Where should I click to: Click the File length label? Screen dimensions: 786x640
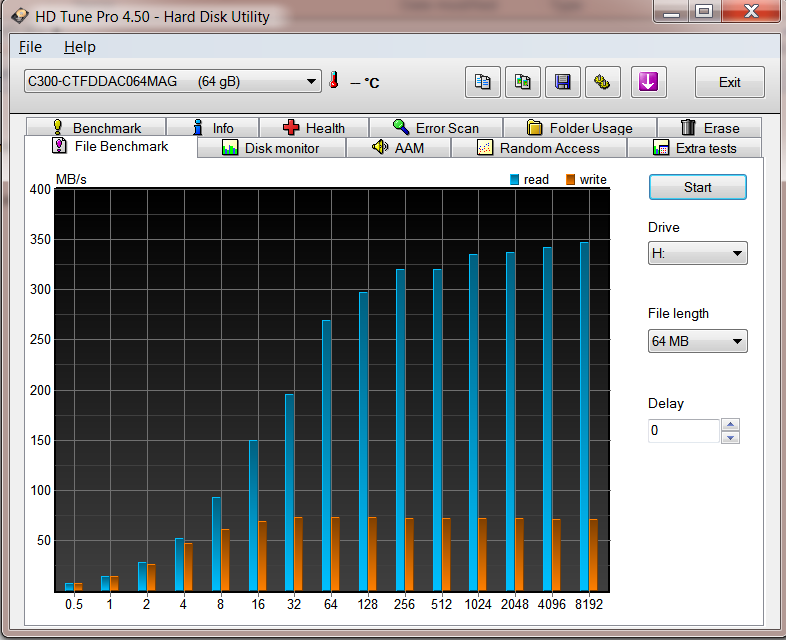pyautogui.click(x=678, y=314)
